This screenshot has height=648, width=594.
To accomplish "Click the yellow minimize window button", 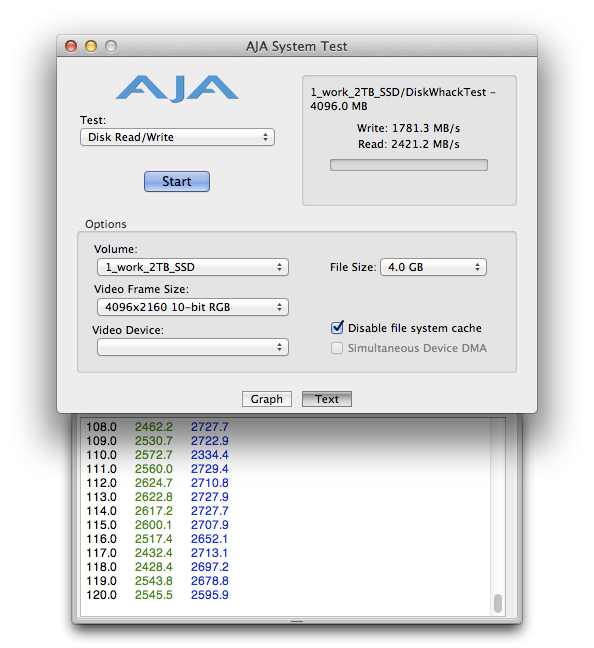I will tap(91, 46).
